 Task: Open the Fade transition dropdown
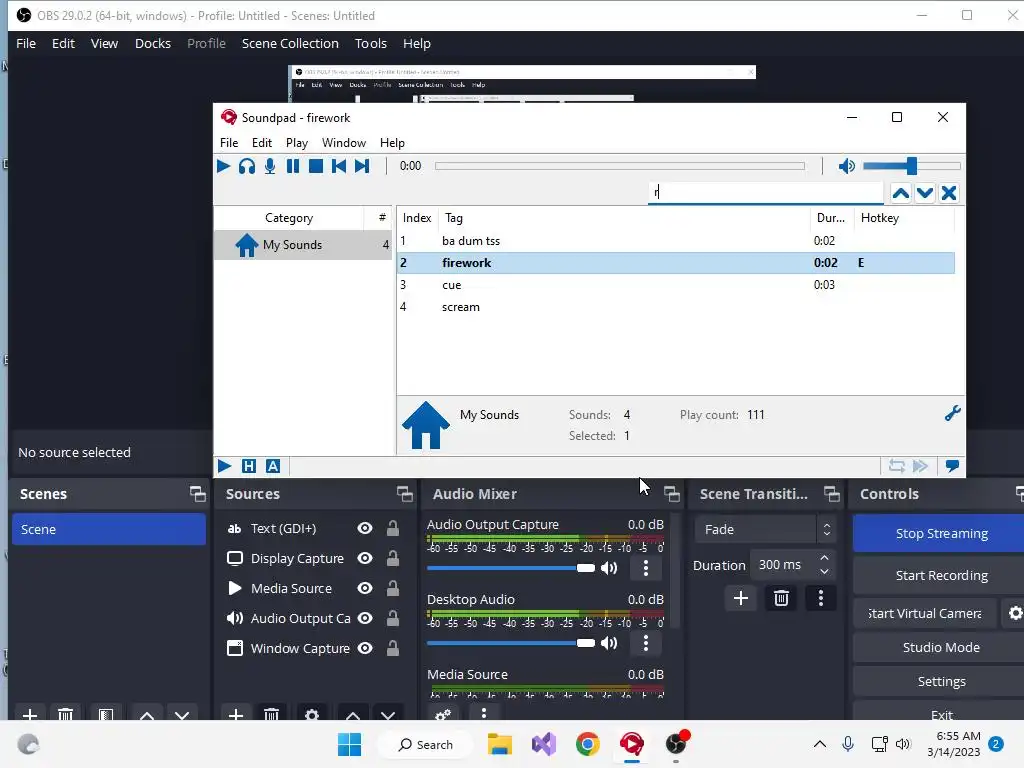point(765,530)
